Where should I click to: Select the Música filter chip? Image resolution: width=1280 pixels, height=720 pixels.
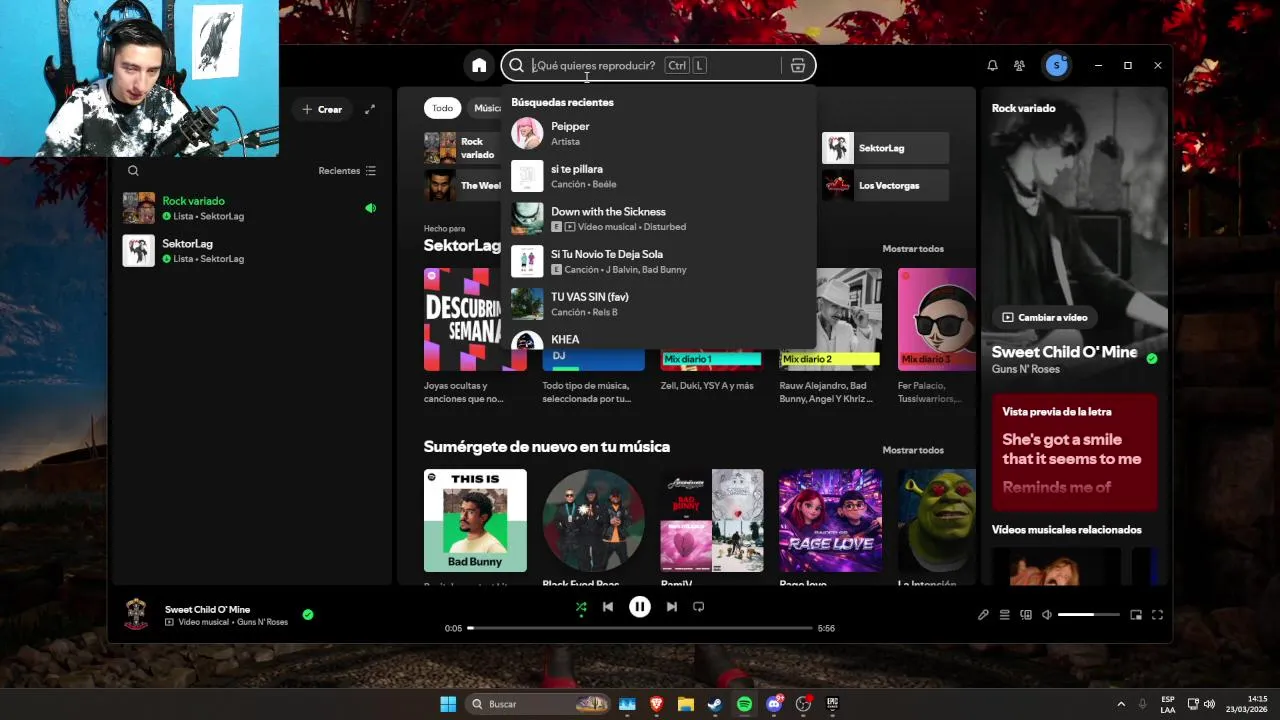click(487, 108)
